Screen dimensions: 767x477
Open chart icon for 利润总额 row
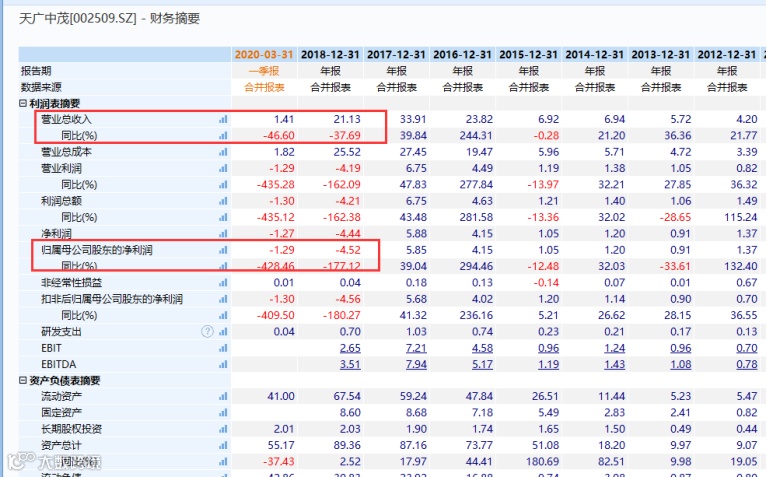tap(223, 201)
